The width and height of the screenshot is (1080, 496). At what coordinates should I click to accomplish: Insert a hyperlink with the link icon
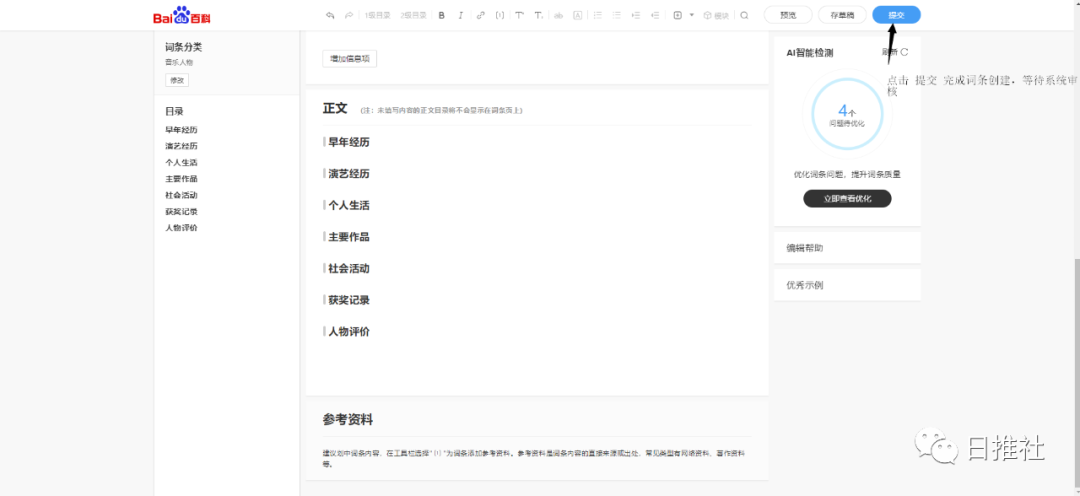coord(481,15)
